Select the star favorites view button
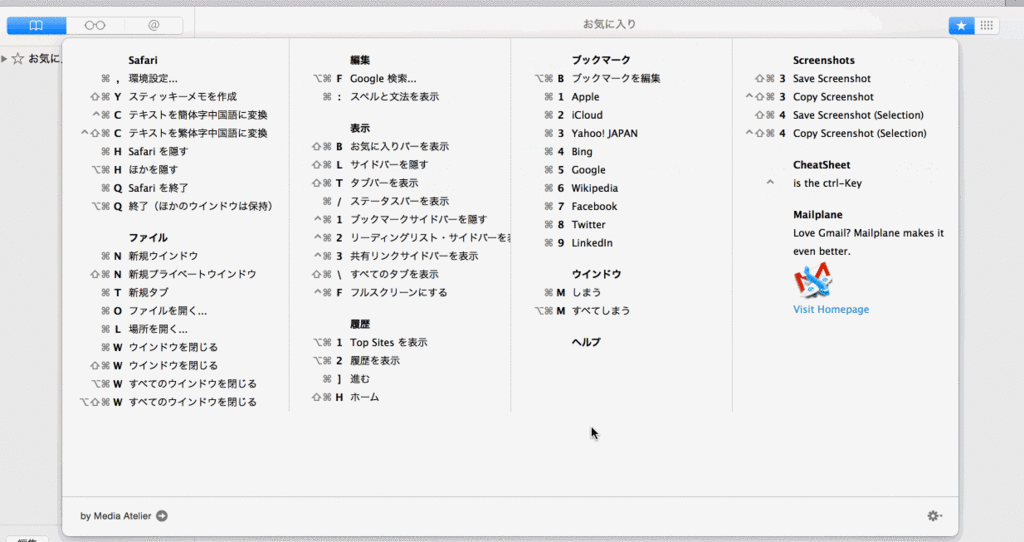The height and width of the screenshot is (542, 1024). [961, 25]
